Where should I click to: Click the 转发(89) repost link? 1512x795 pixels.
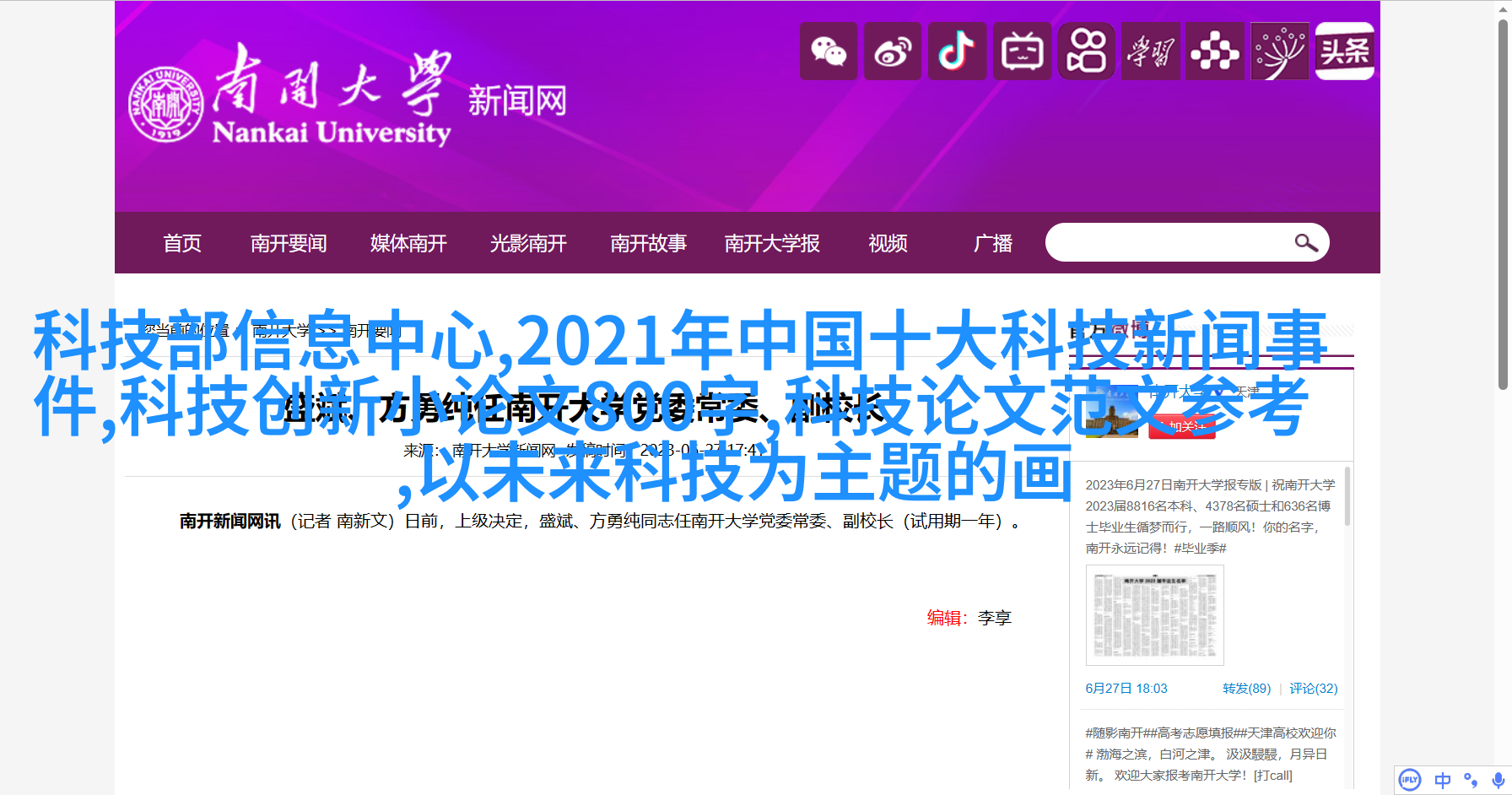(1246, 689)
